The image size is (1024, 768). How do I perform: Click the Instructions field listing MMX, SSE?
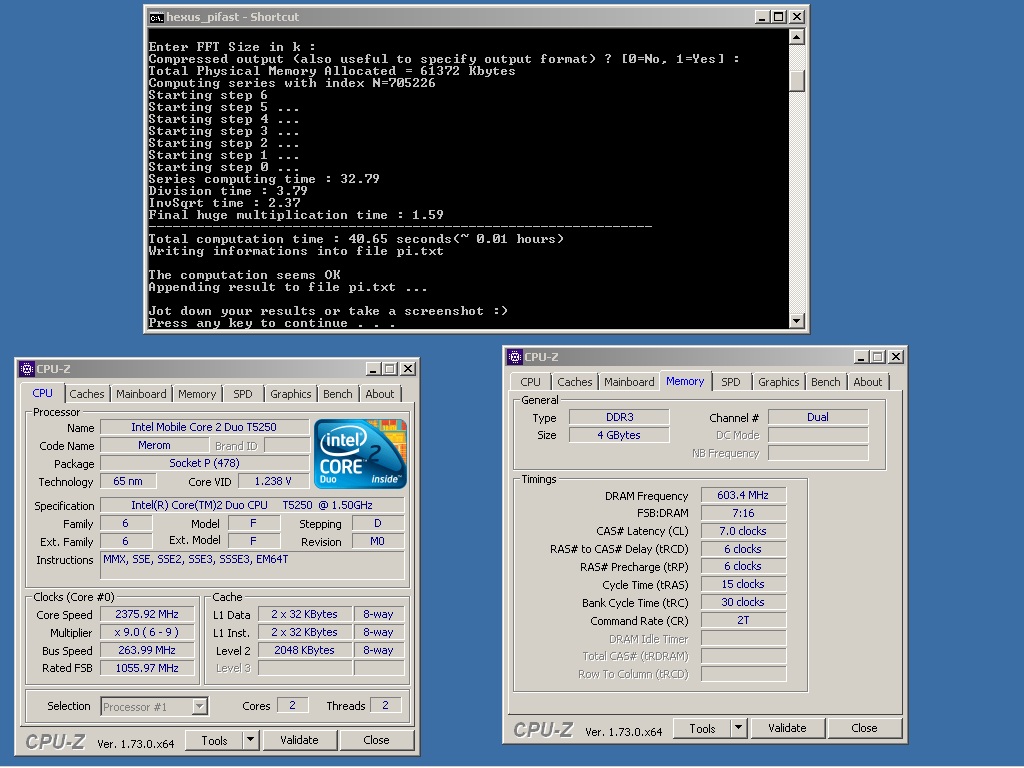(x=252, y=566)
